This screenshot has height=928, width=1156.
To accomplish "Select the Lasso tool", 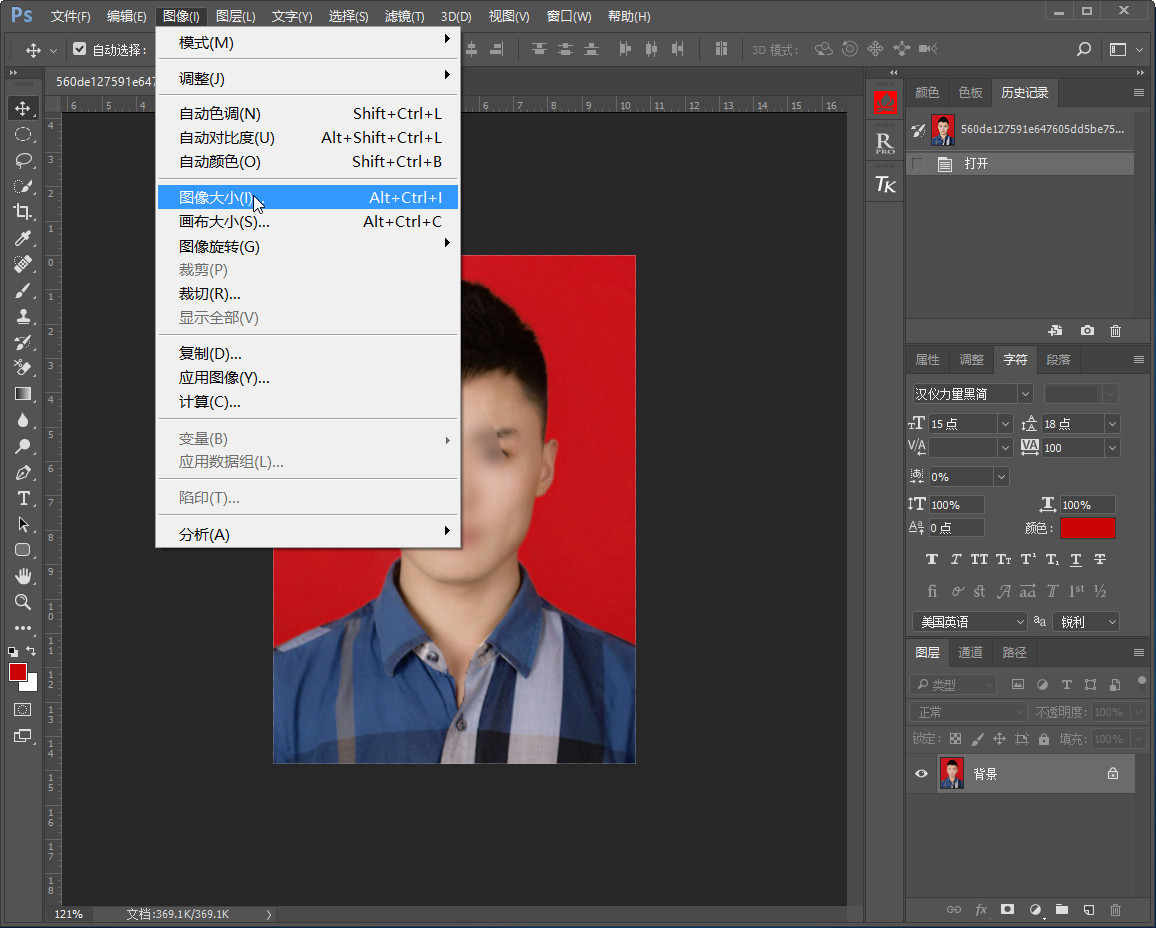I will coord(22,160).
